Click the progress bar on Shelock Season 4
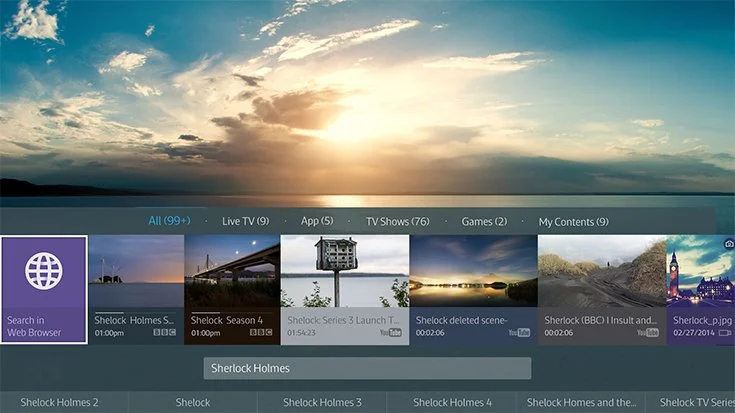This screenshot has height=413, width=735. click(x=232, y=313)
